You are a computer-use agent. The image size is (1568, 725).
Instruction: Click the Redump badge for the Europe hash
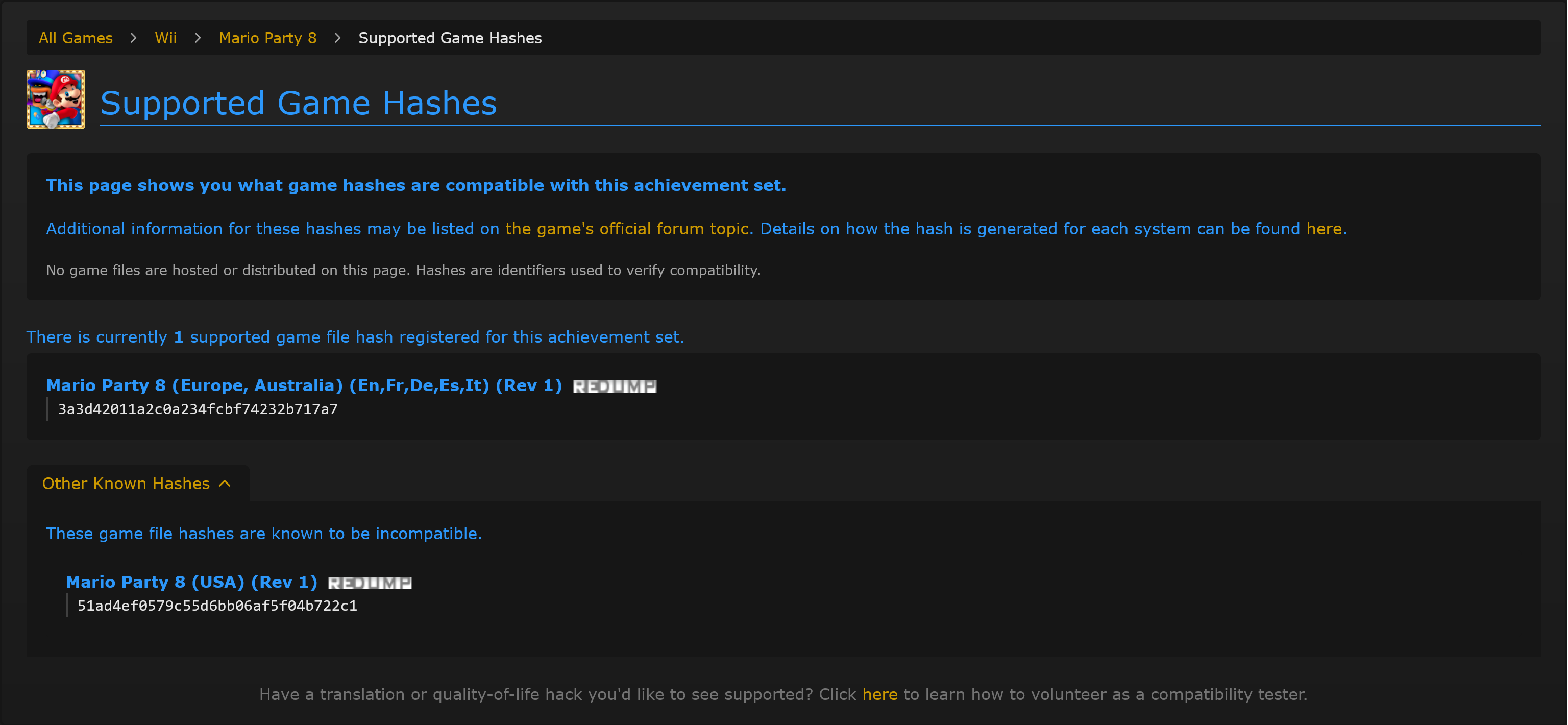[614, 386]
